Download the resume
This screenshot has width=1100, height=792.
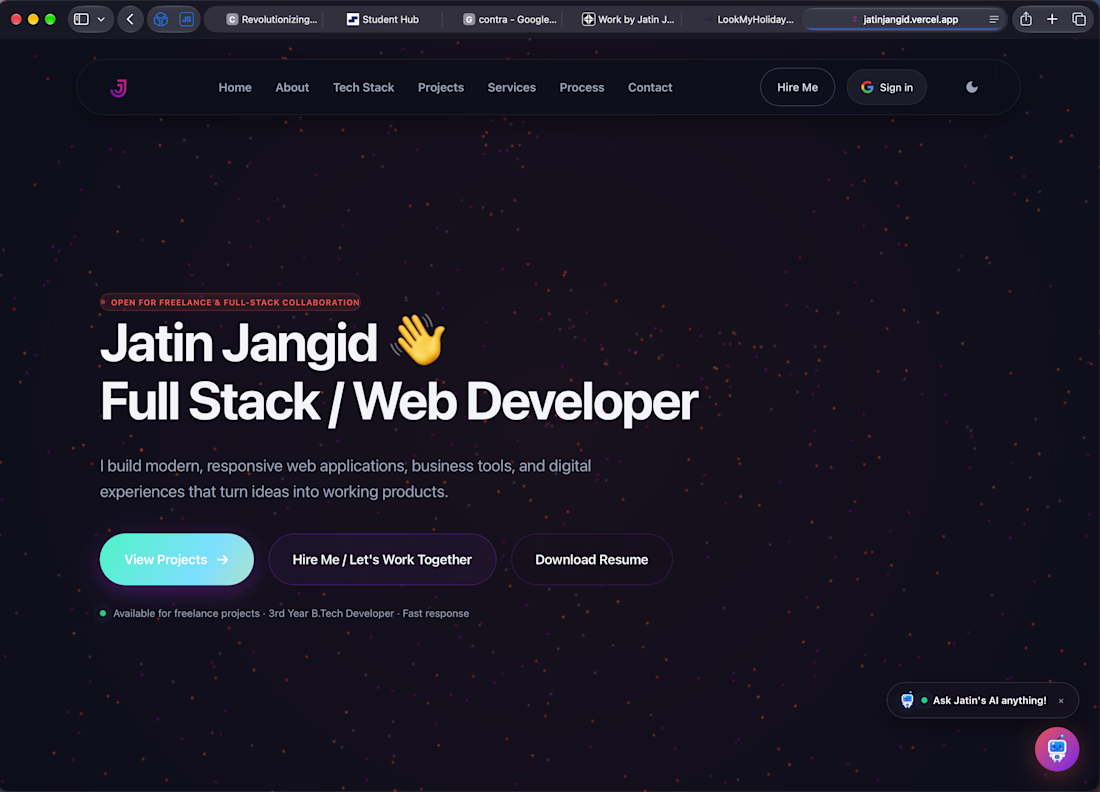click(x=591, y=559)
